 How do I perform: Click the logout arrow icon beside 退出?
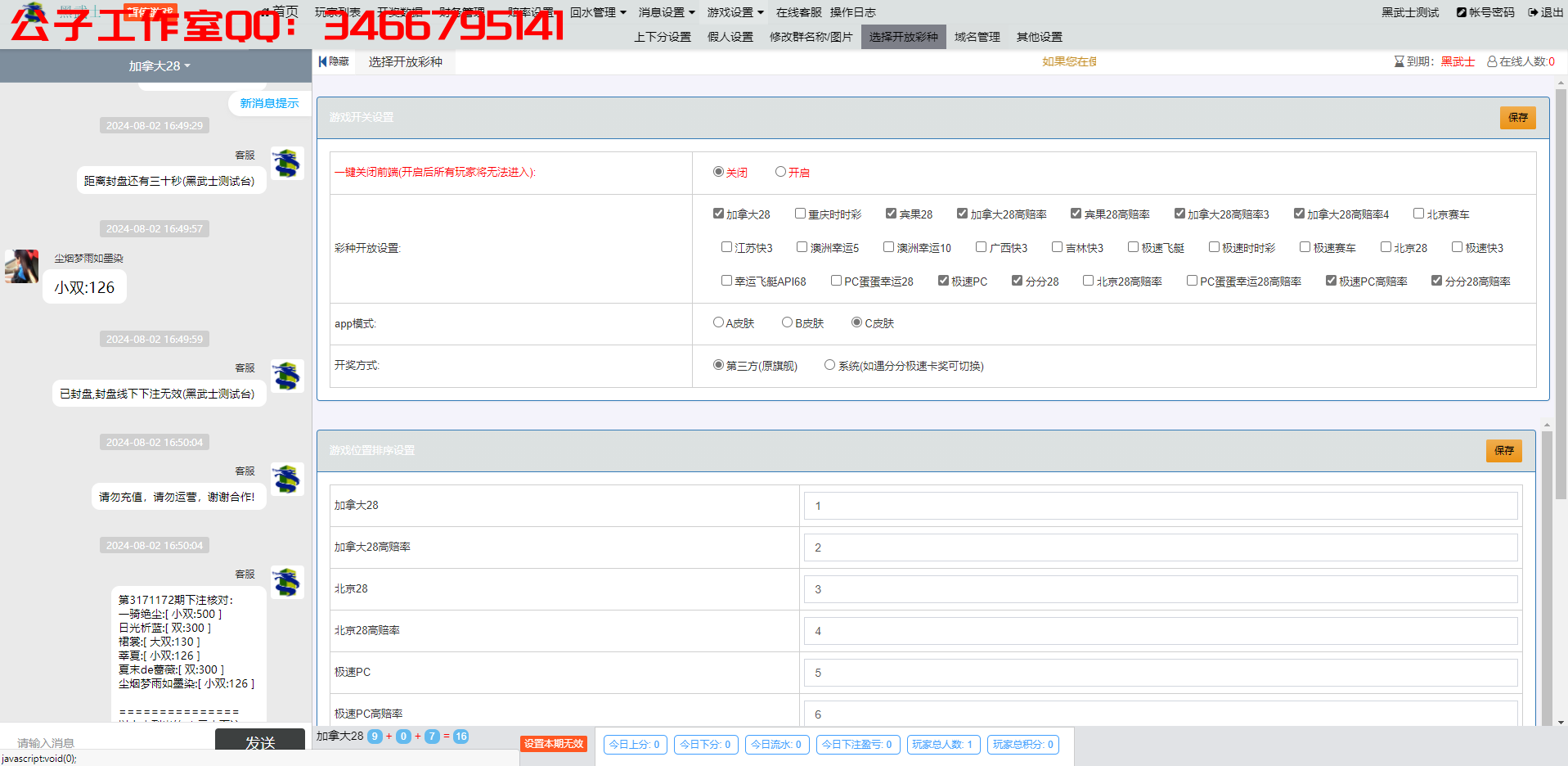[1533, 12]
